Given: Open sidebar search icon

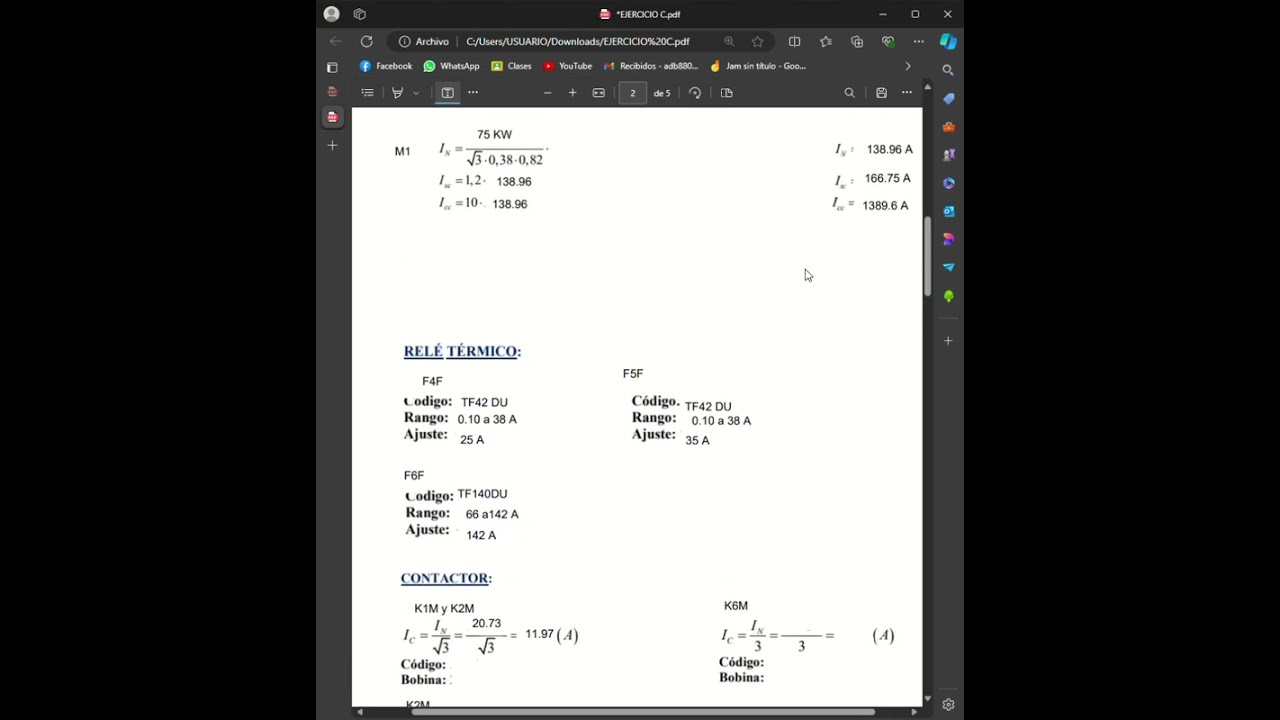Looking at the screenshot, I should pos(948,70).
